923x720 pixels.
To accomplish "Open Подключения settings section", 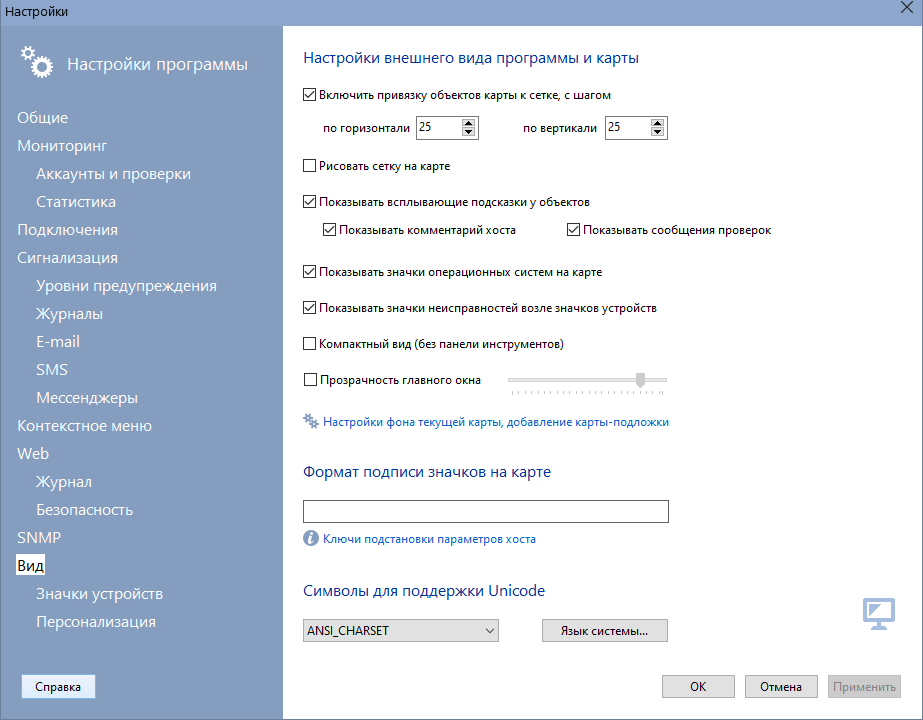I will point(68,230).
